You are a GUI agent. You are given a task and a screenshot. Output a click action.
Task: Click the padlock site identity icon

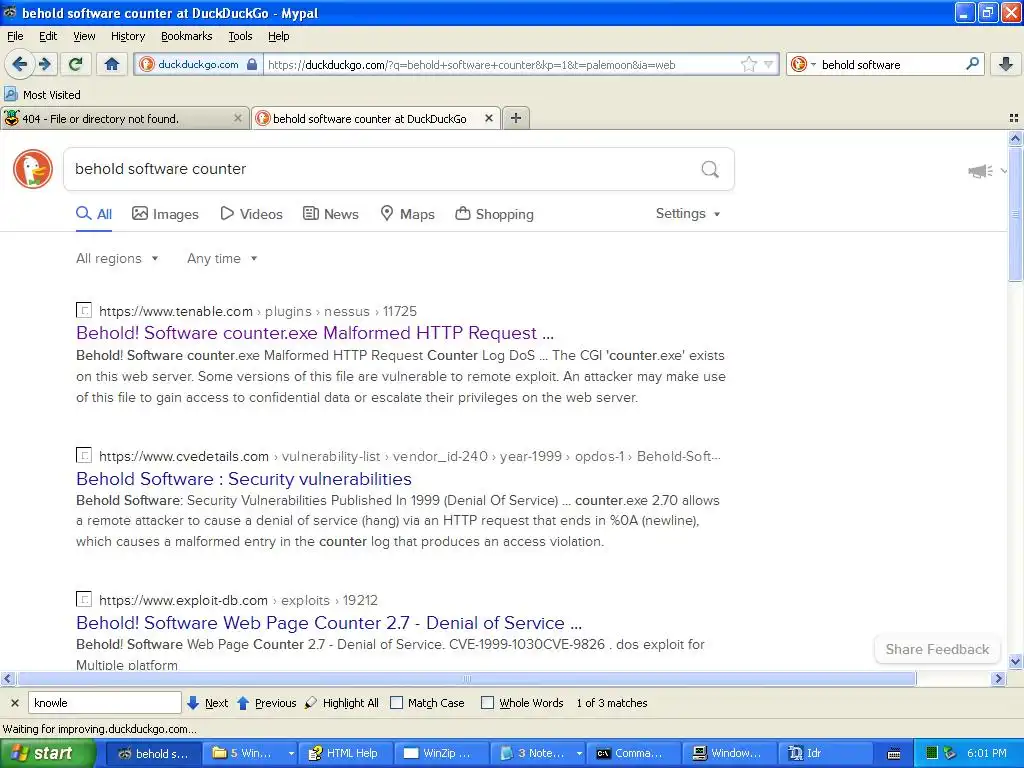[252, 64]
